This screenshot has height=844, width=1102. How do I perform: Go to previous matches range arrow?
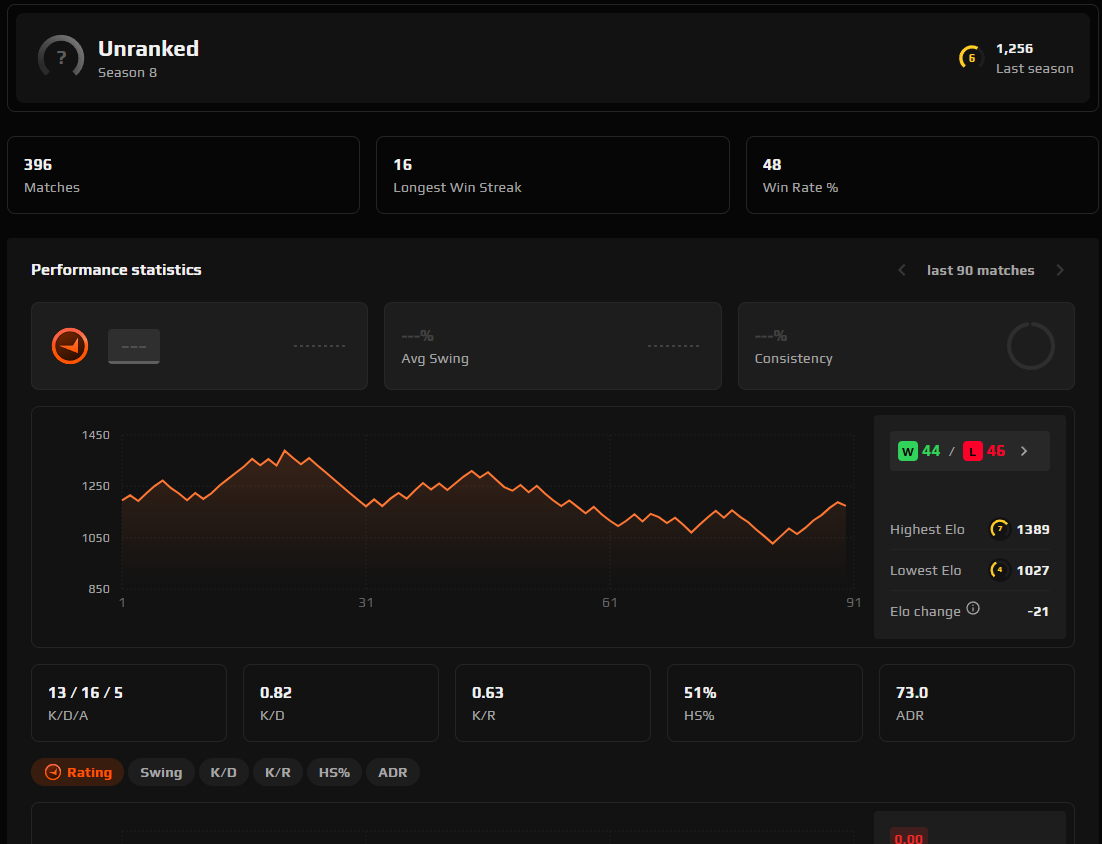coord(902,271)
